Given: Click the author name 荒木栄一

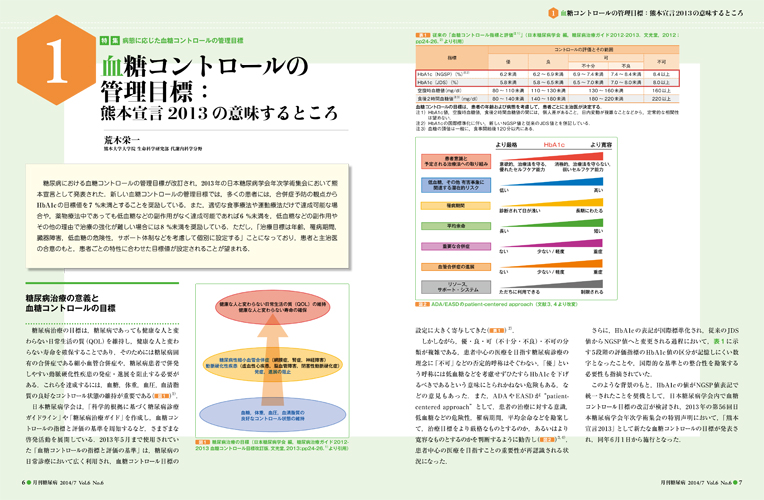Looking at the screenshot, I should [122, 139].
